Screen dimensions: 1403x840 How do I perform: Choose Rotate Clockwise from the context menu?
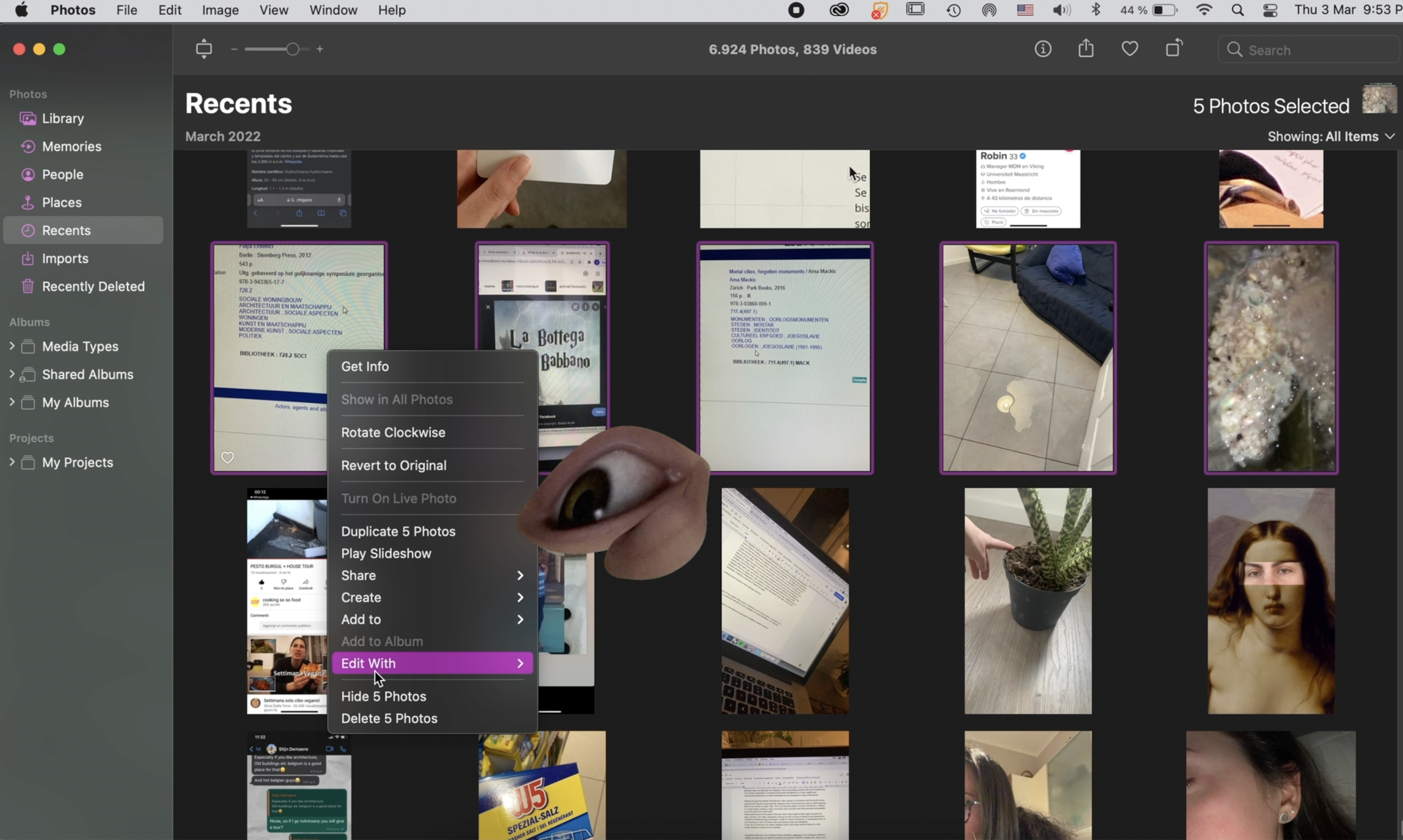[x=393, y=432]
